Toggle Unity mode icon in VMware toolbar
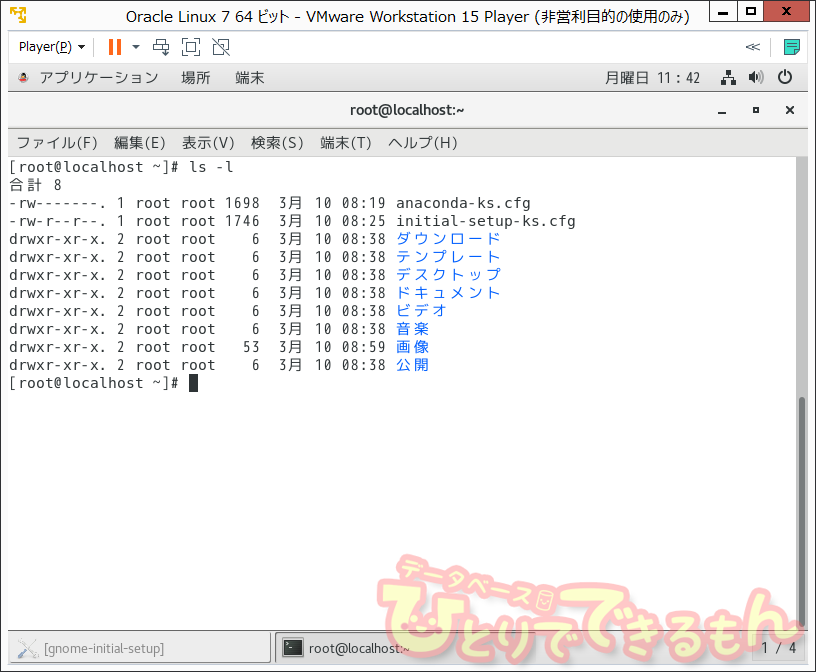 [221, 47]
